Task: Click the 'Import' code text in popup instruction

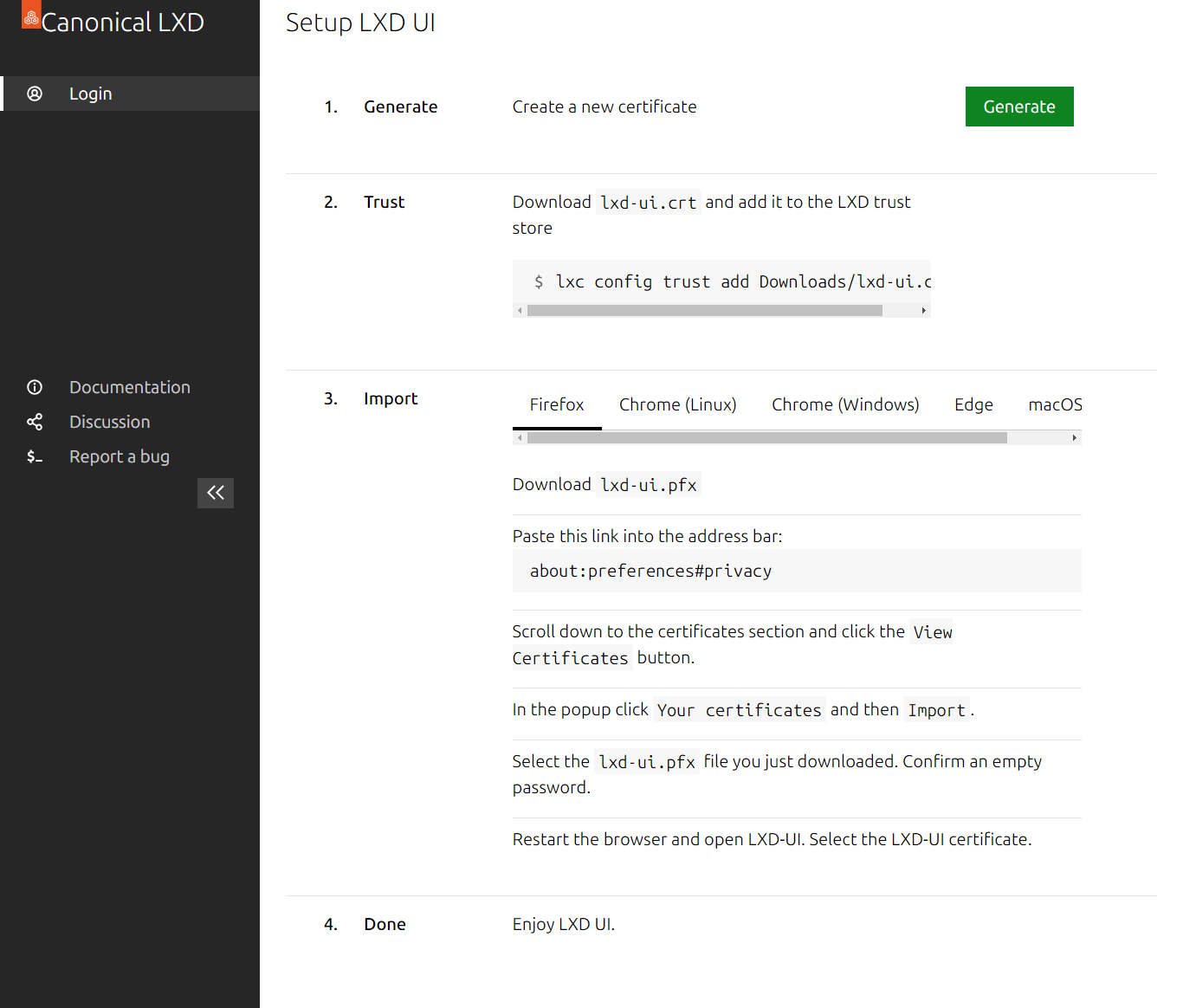Action: coord(936,710)
